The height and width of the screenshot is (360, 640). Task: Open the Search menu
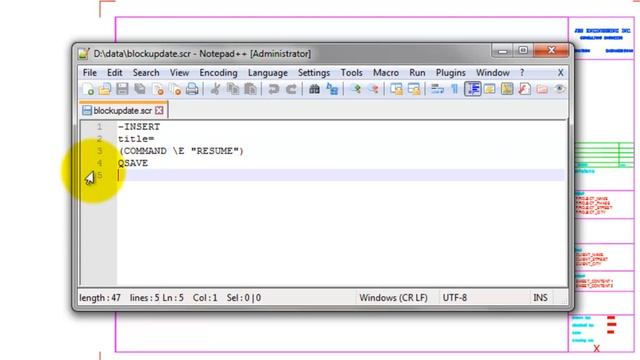[146, 73]
